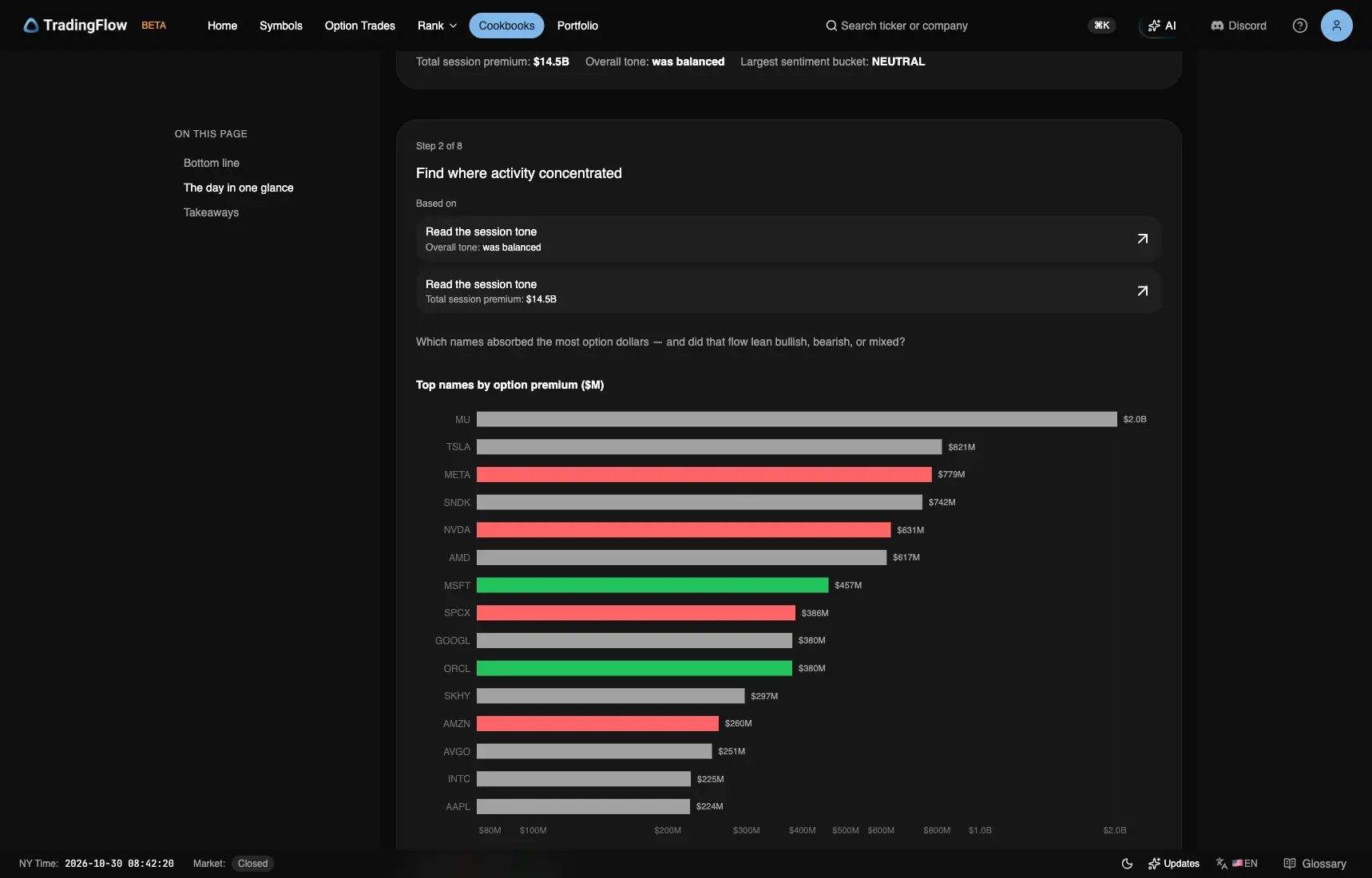Click the SNDK premium bar
This screenshot has width=1372, height=878.
point(700,502)
